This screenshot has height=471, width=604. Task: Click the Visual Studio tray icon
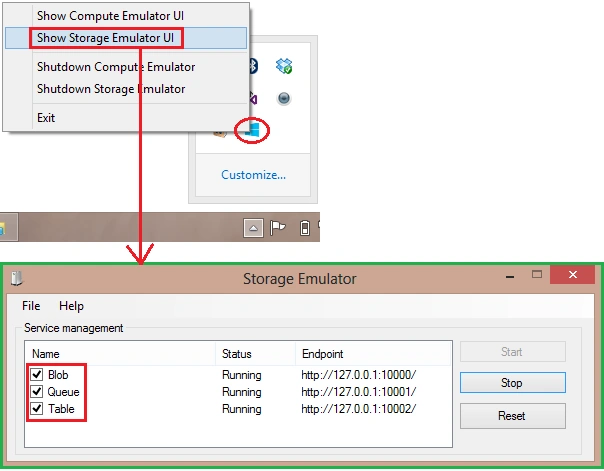[253, 98]
